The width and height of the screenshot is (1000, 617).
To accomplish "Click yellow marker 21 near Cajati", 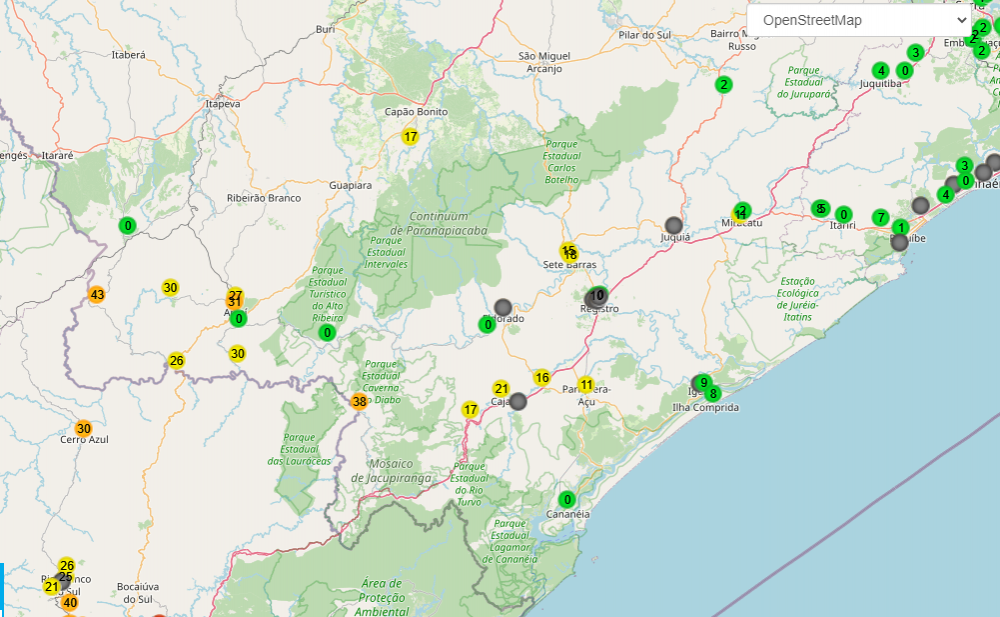I will point(502,388).
